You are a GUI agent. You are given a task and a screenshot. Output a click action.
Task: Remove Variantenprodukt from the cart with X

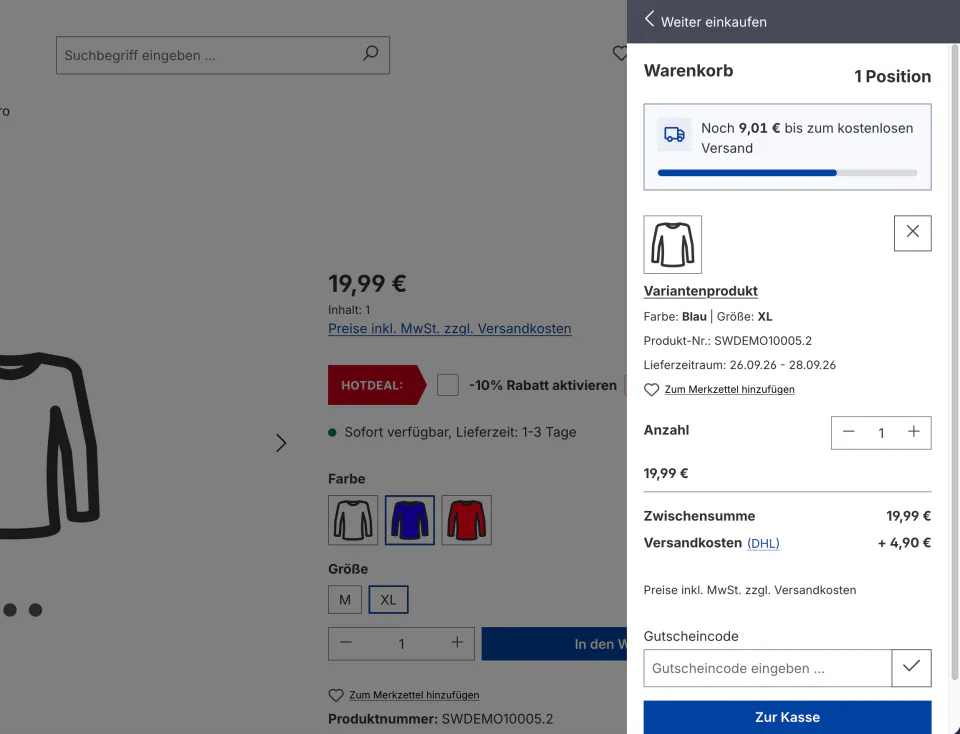(912, 233)
